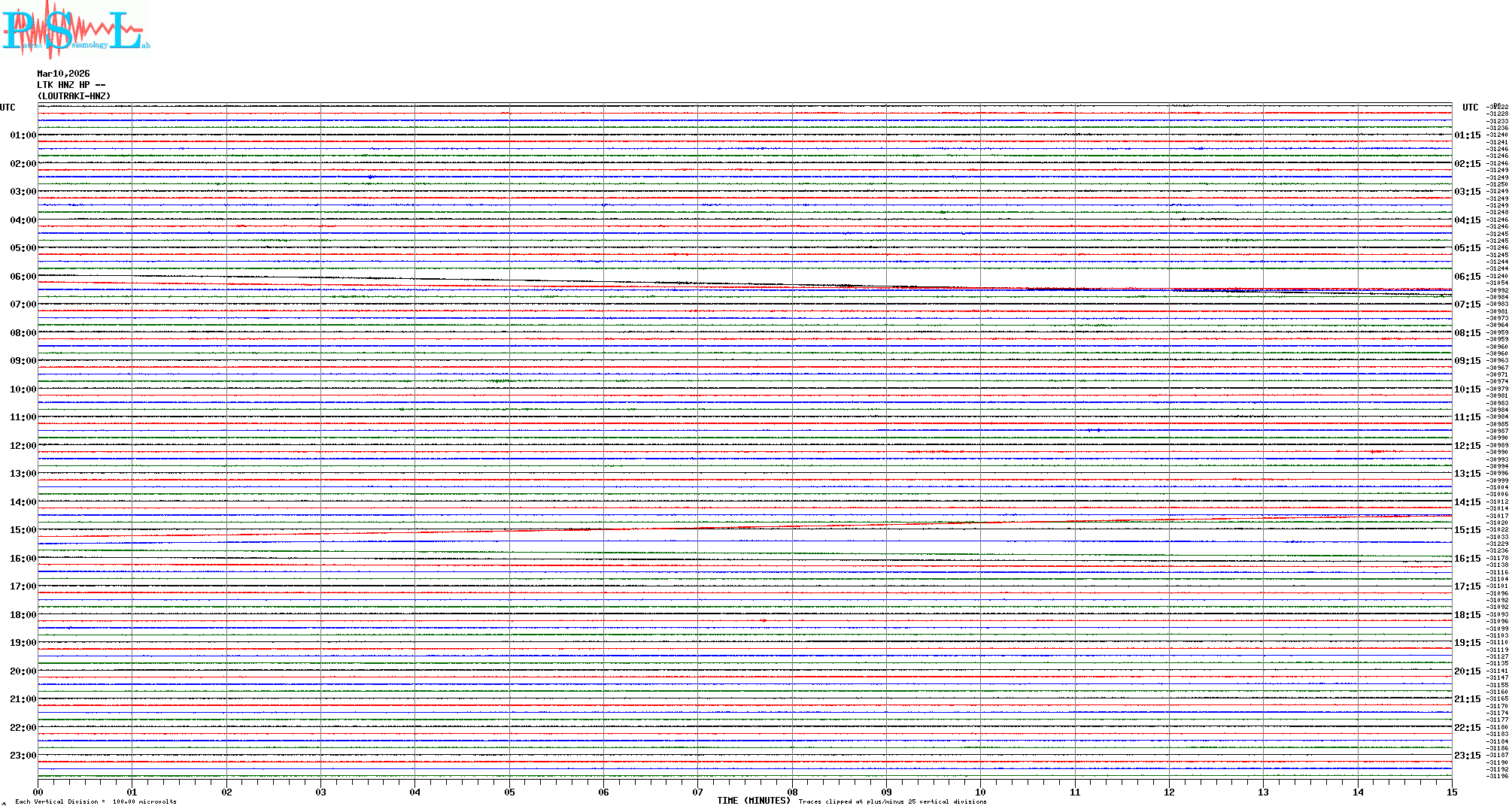
Task: Click minute 05 on time axis
Action: [509, 792]
